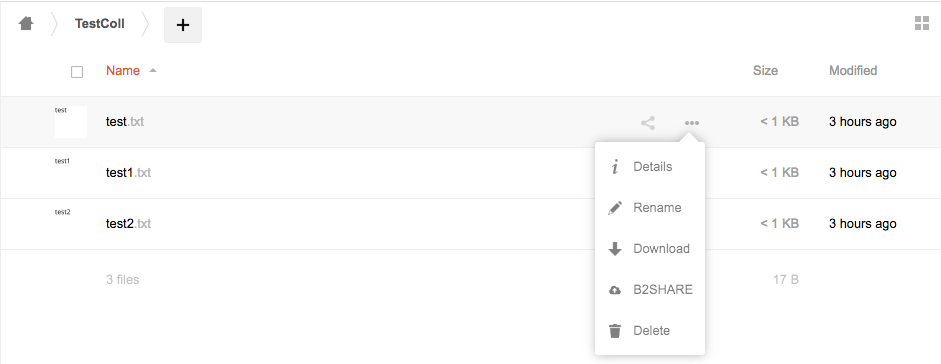The width and height of the screenshot is (941, 364).
Task: Open the TestColl breadcrumb
Action: 100,24
